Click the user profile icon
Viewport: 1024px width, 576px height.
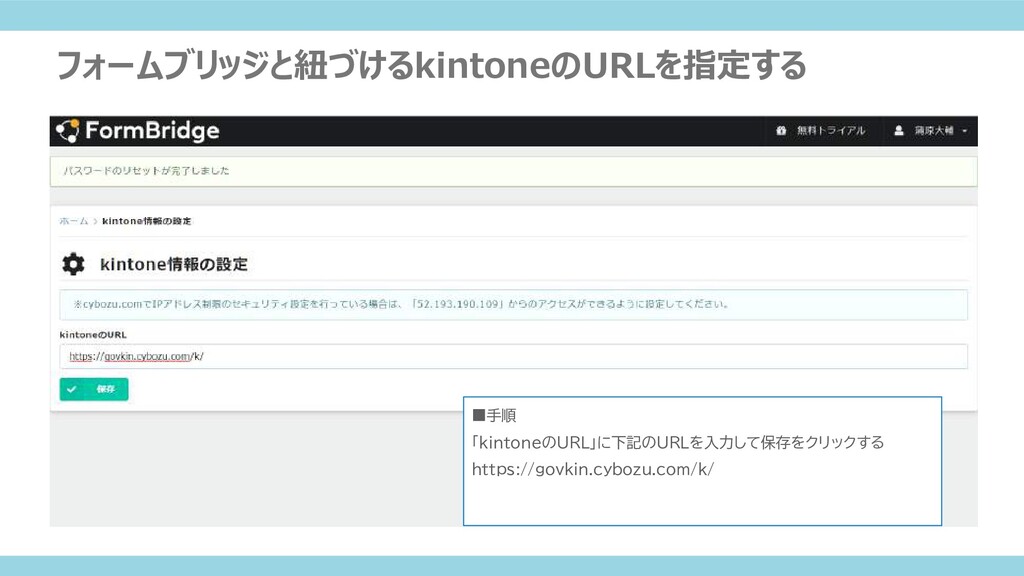point(899,131)
